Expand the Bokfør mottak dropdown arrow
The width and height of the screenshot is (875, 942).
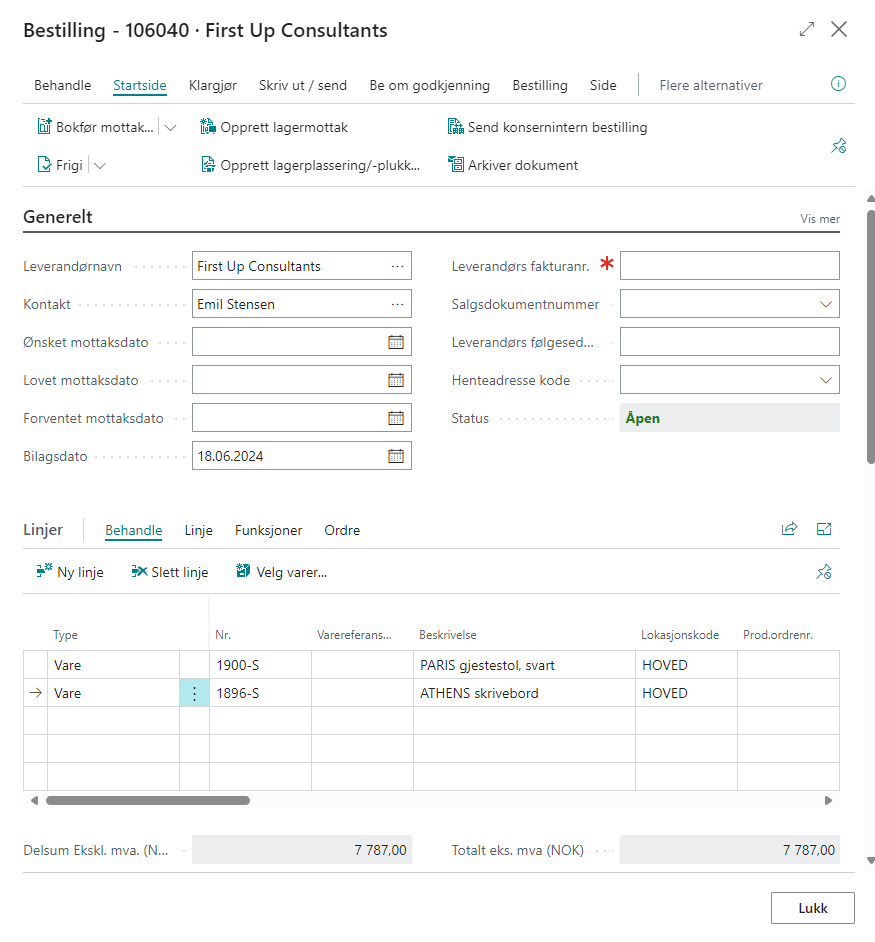[169, 127]
